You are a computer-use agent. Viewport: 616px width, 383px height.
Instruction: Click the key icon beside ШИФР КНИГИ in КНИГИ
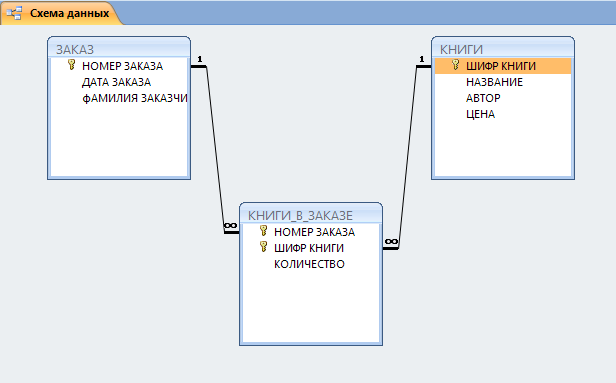pyautogui.click(x=455, y=65)
